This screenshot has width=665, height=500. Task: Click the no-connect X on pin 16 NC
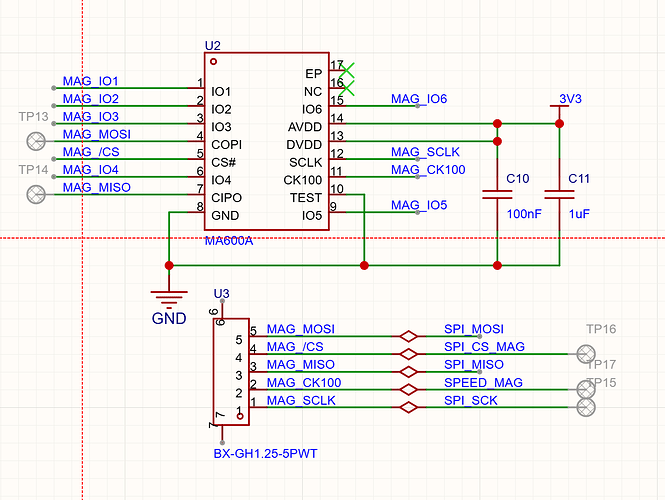[347, 88]
